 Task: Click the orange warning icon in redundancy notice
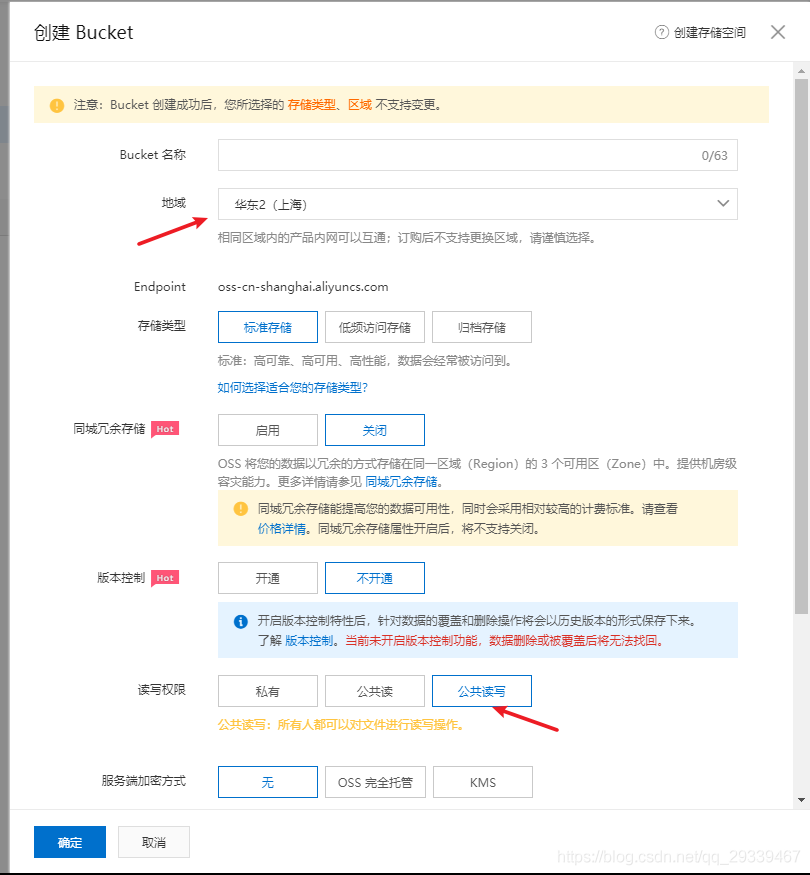tap(240, 509)
